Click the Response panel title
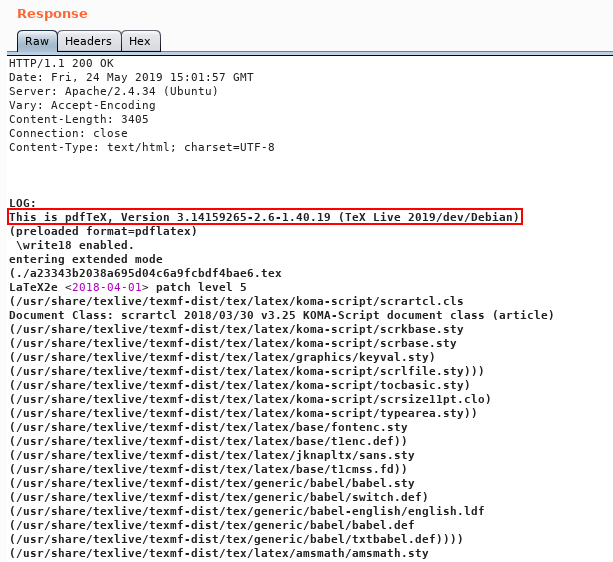This screenshot has height=562, width=613. (51, 14)
